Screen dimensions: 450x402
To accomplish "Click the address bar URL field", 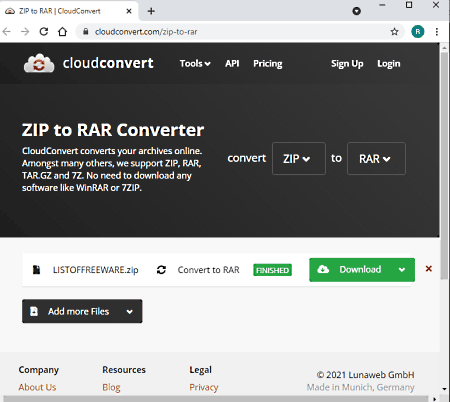I will pyautogui.click(x=240, y=32).
